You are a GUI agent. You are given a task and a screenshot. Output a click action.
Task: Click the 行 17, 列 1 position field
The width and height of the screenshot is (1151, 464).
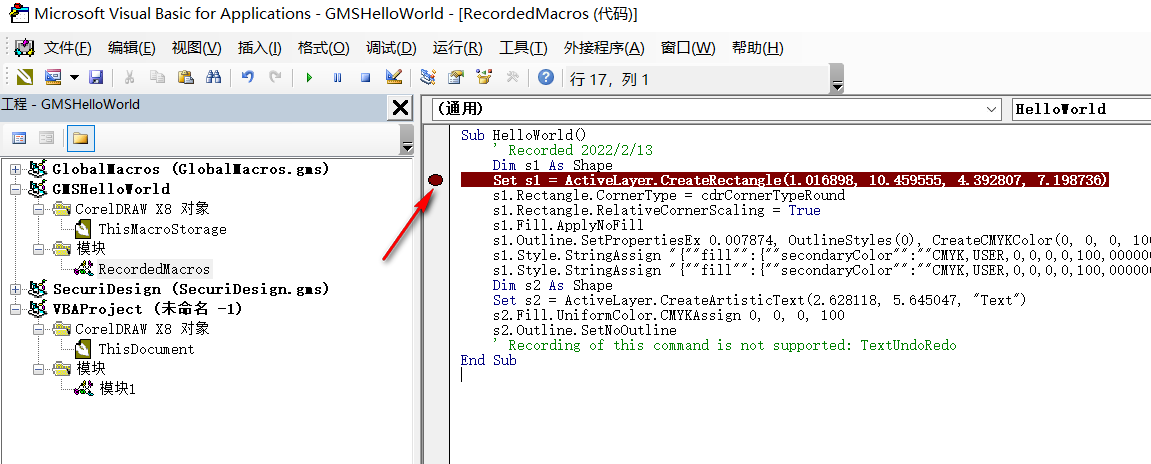[x=697, y=79]
